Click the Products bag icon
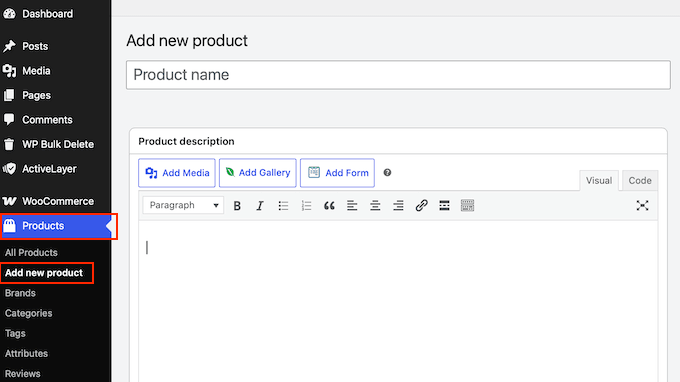The height and width of the screenshot is (382, 680). pyautogui.click(x=9, y=225)
